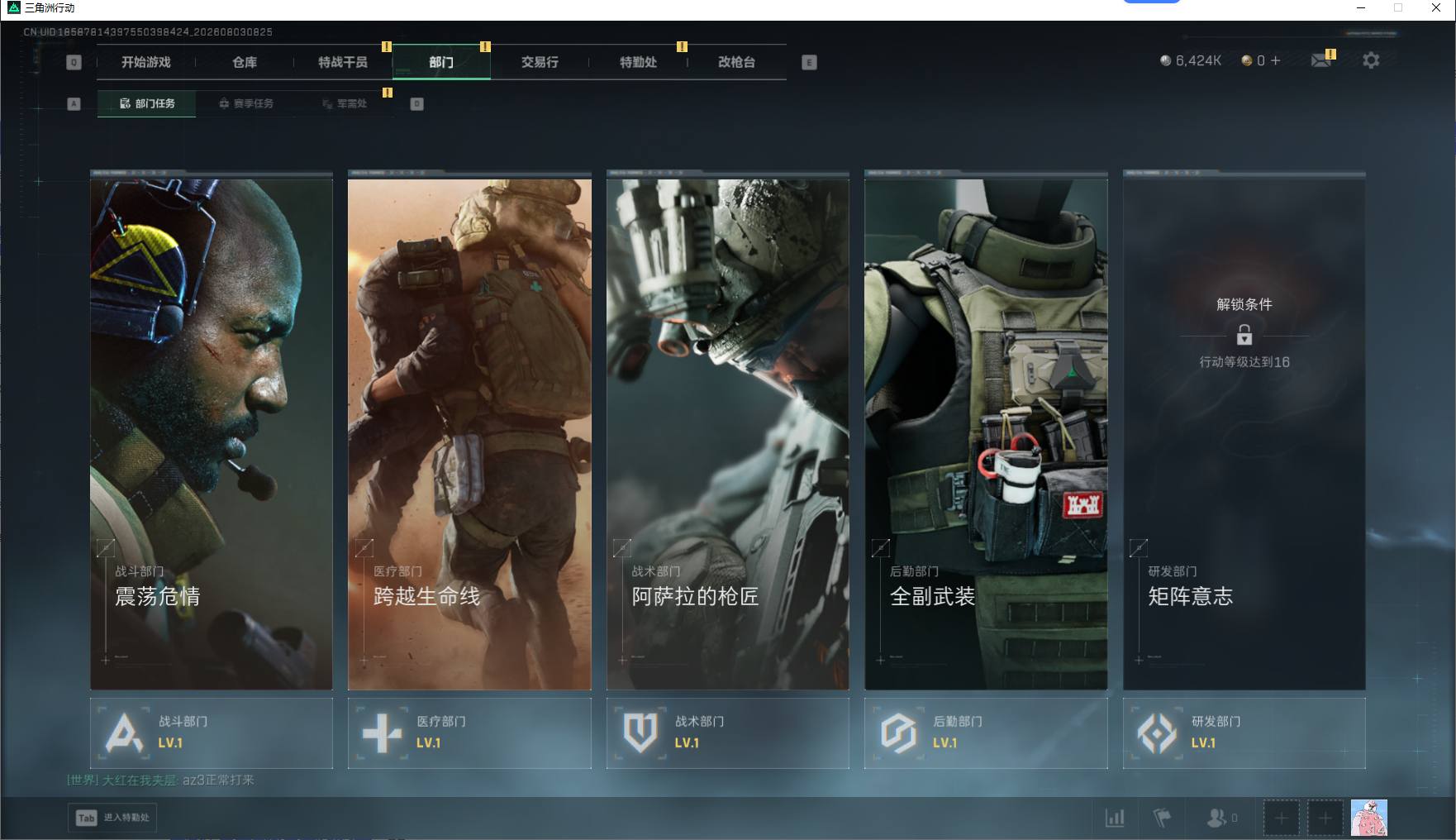1456x840 pixels.
Task: Open the 医疗部门 cross icon panel
Action: pyautogui.click(x=382, y=733)
